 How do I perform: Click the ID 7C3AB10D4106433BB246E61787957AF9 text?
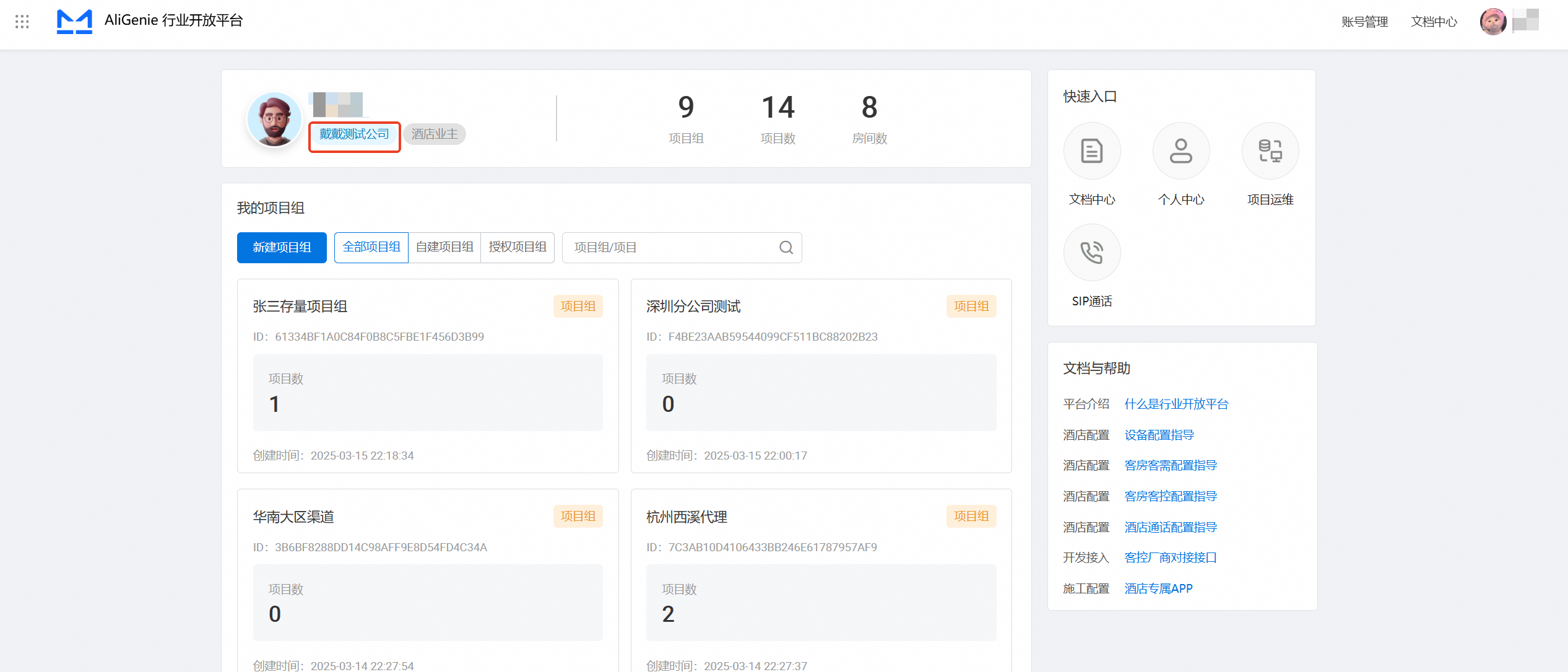(761, 547)
